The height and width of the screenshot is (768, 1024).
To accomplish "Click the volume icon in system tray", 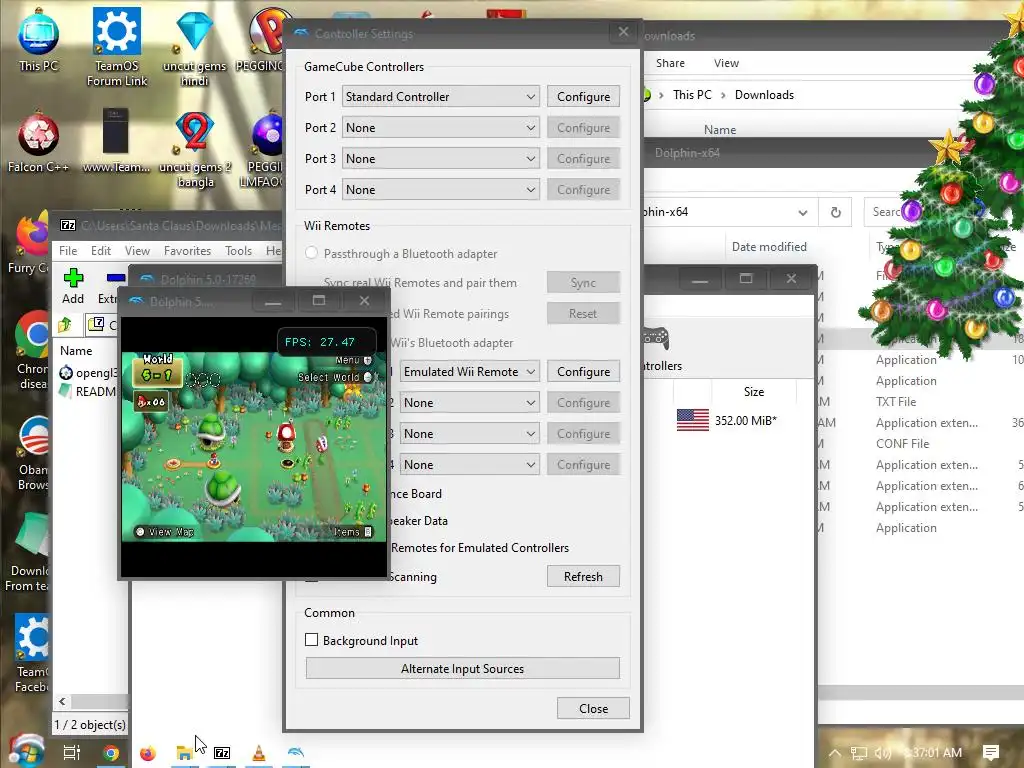I will pos(882,753).
